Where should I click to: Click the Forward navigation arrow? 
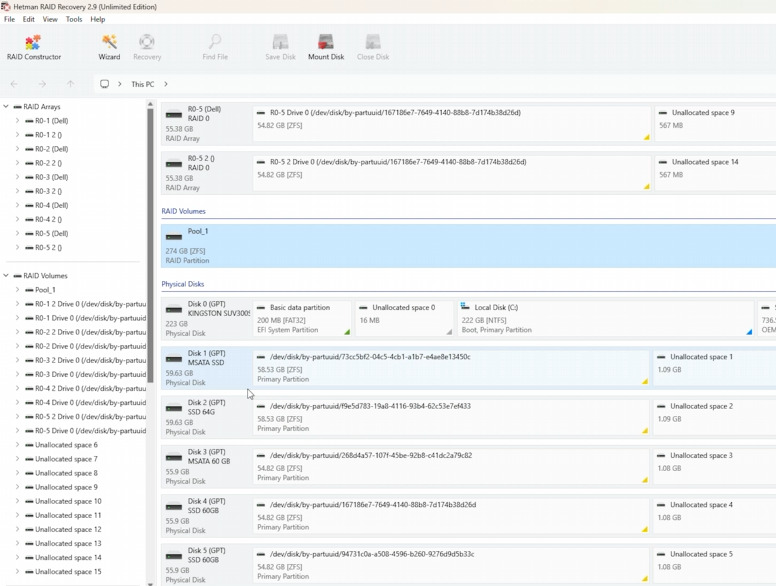(43, 84)
